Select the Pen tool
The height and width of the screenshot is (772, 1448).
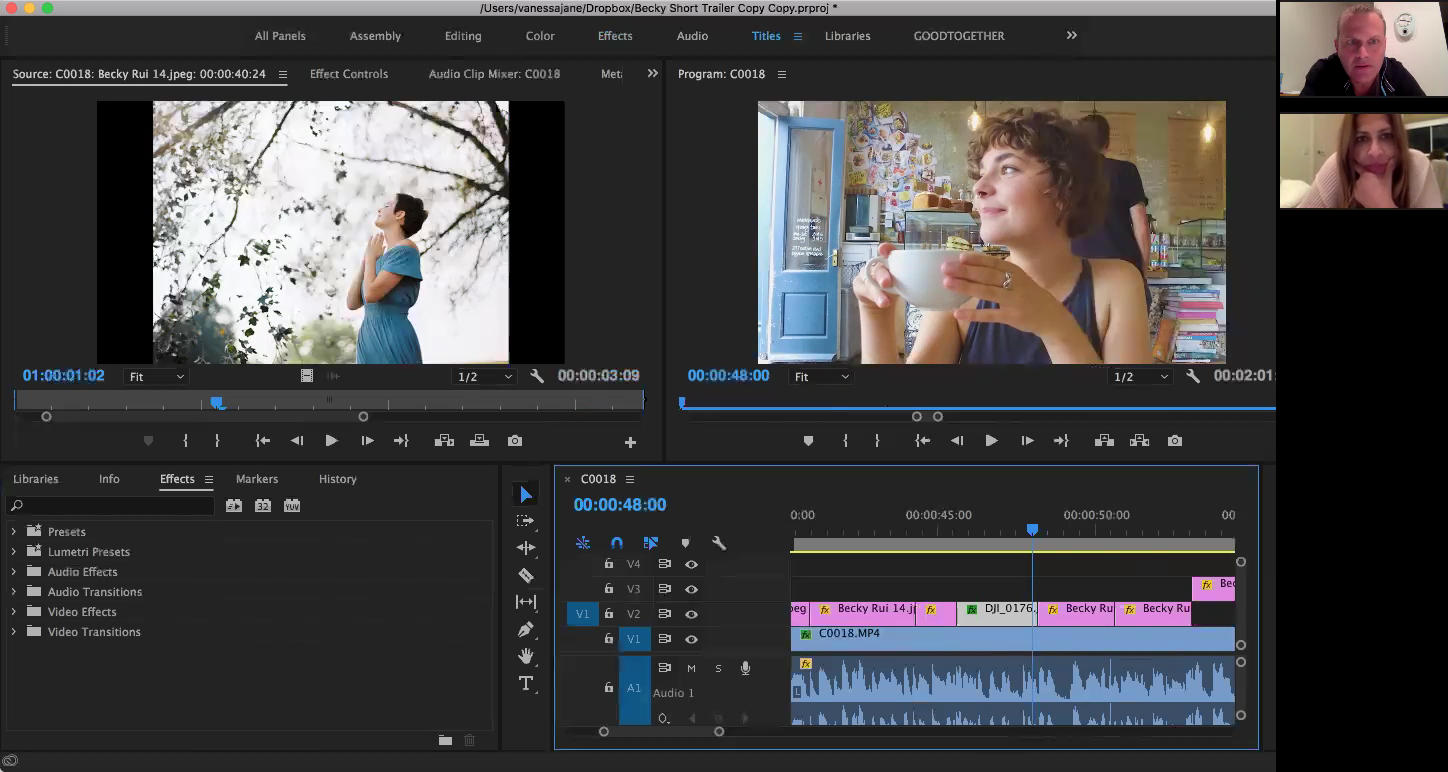click(526, 629)
